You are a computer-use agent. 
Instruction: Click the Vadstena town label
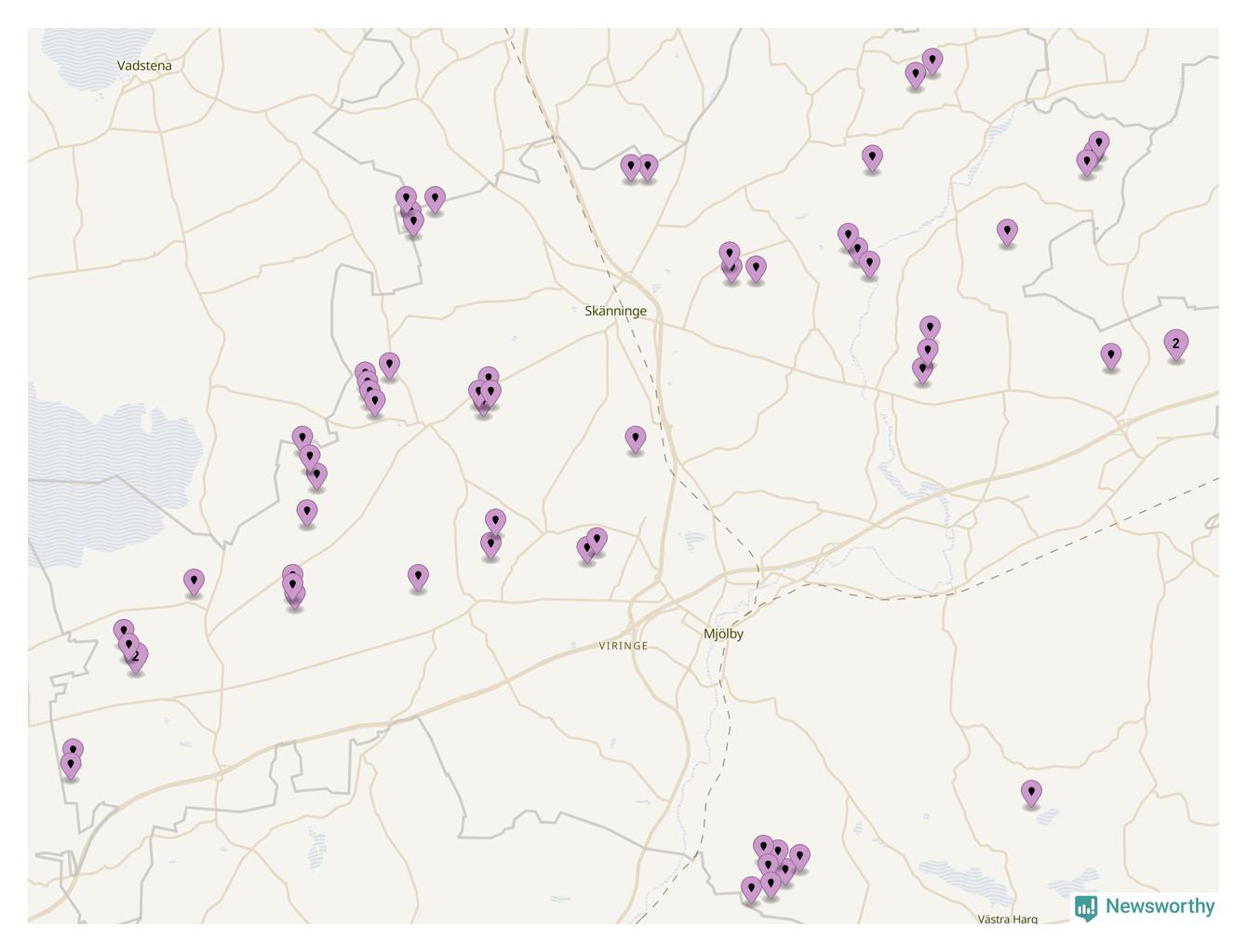tap(144, 65)
